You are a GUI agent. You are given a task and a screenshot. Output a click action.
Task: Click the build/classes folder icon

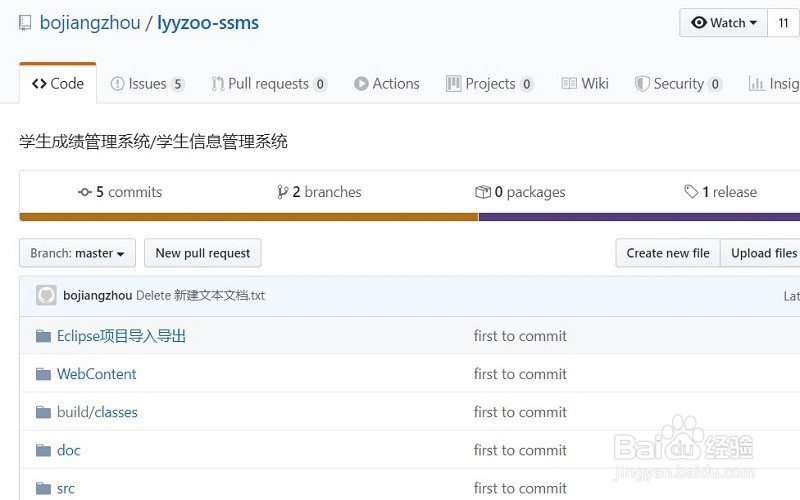pyautogui.click(x=43, y=412)
